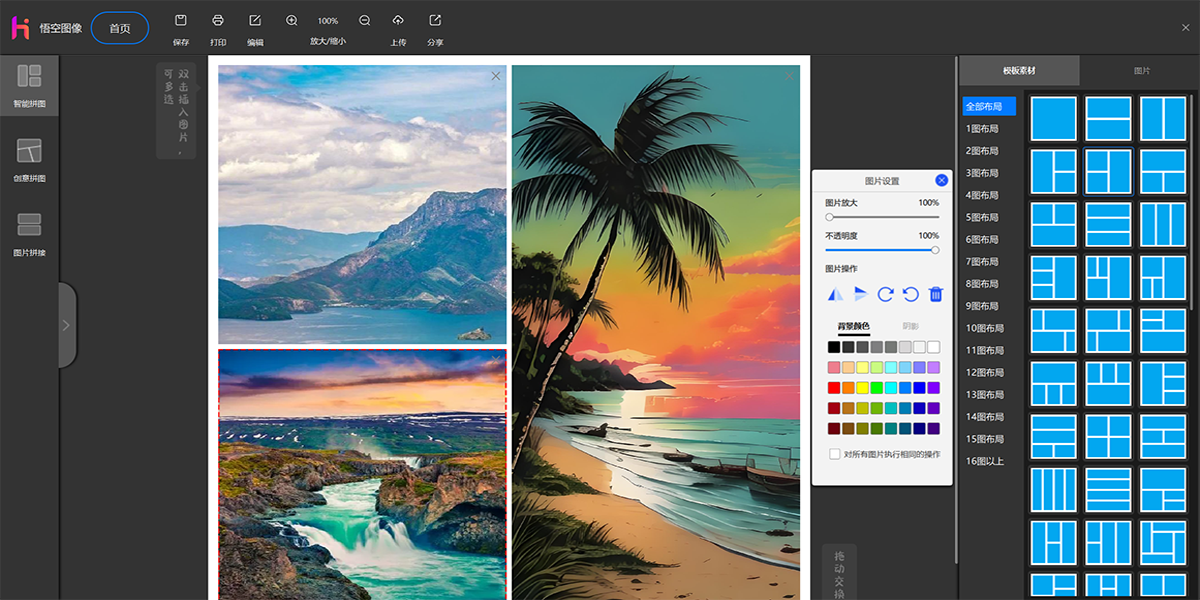Go to 首页 home page
The width and height of the screenshot is (1200, 600).
(120, 28)
